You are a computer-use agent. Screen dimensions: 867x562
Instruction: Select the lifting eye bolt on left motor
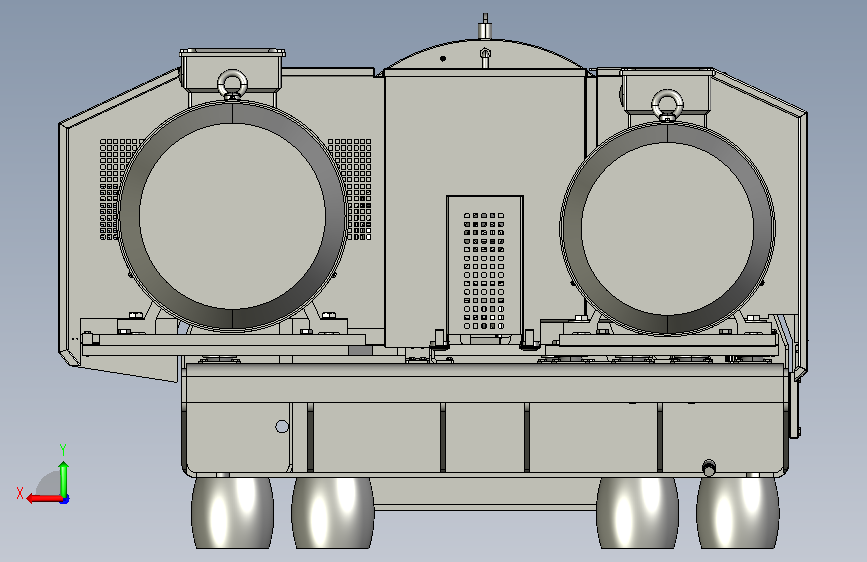coord(232,85)
